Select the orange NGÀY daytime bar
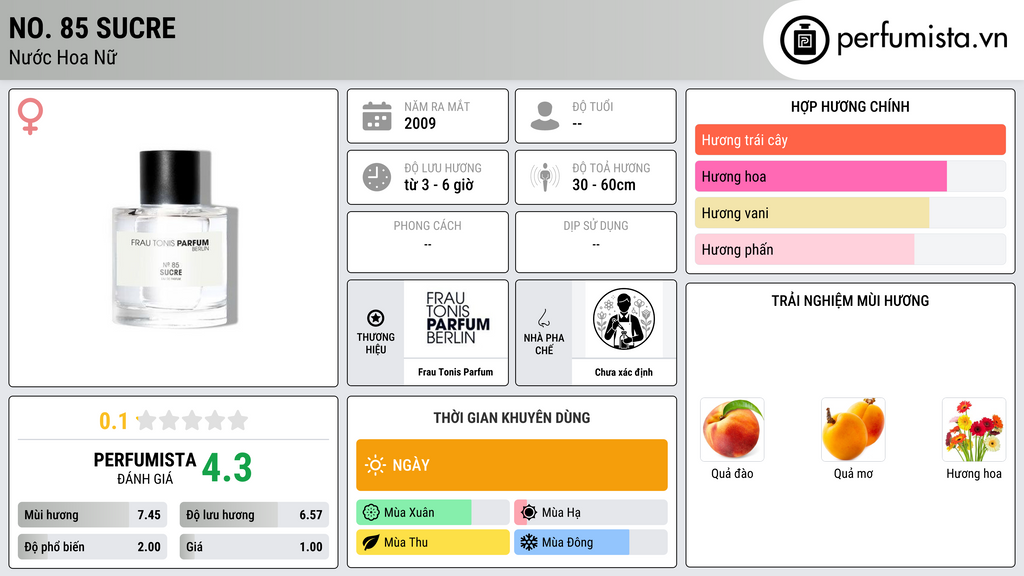 pos(512,465)
